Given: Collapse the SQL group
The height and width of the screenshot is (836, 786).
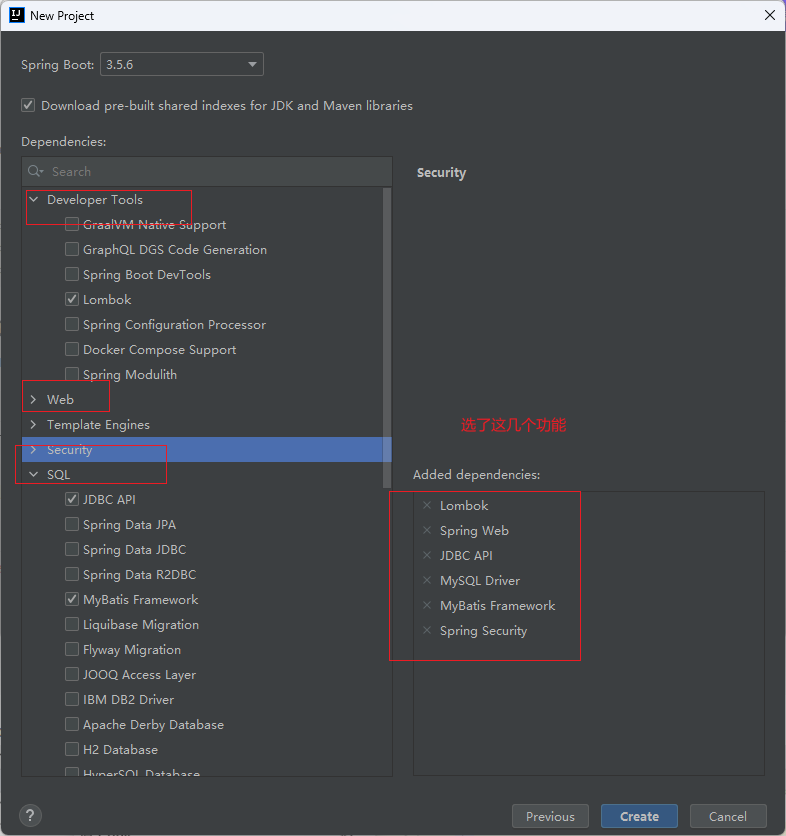Looking at the screenshot, I should click(x=34, y=475).
